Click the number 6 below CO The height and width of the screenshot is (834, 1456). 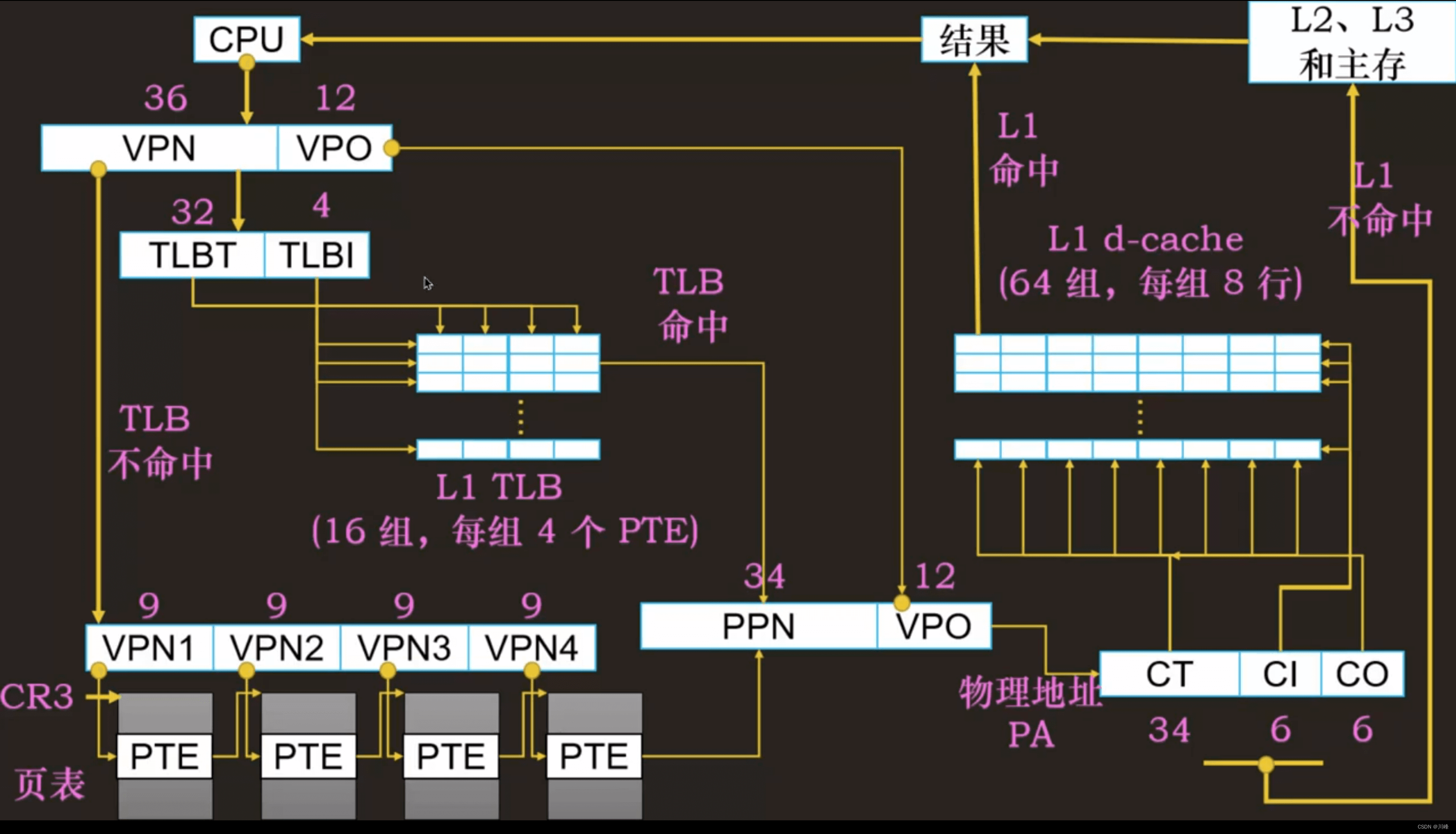point(1363,729)
